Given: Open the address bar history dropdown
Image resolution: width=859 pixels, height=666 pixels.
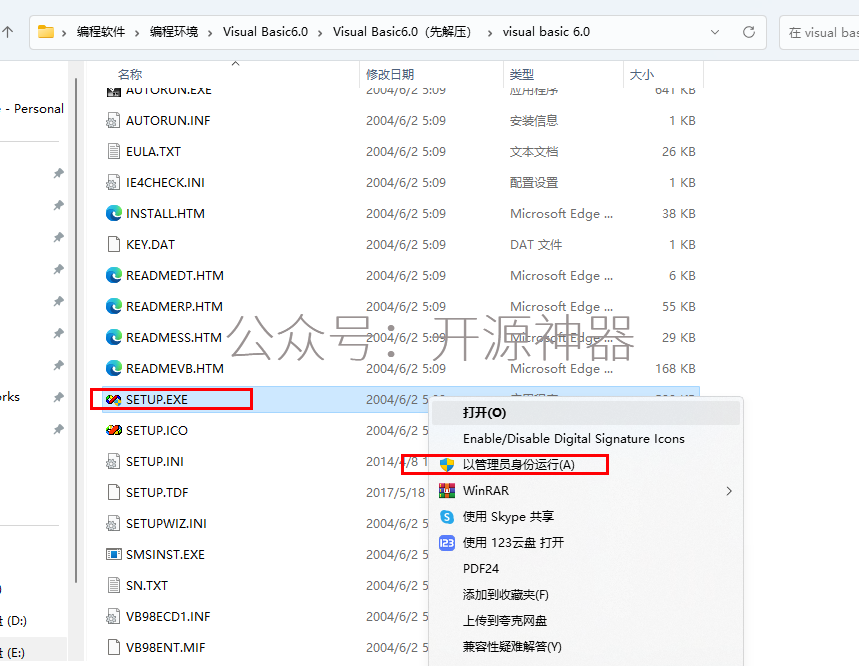Looking at the screenshot, I should click(715, 32).
